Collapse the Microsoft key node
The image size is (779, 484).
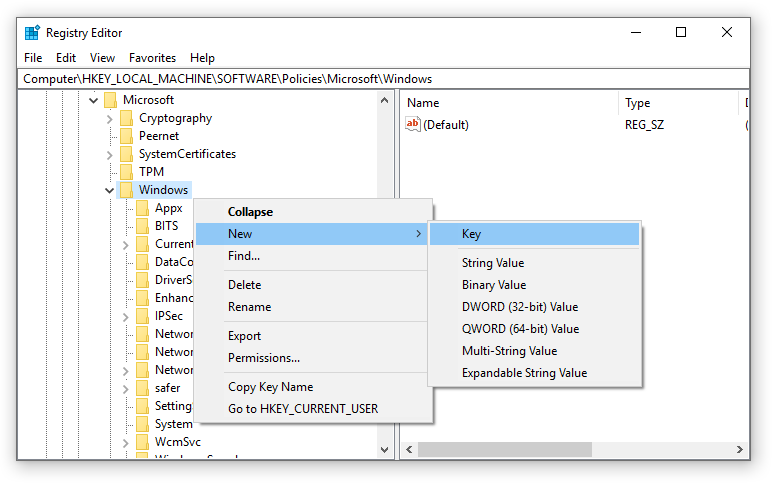click(93, 100)
